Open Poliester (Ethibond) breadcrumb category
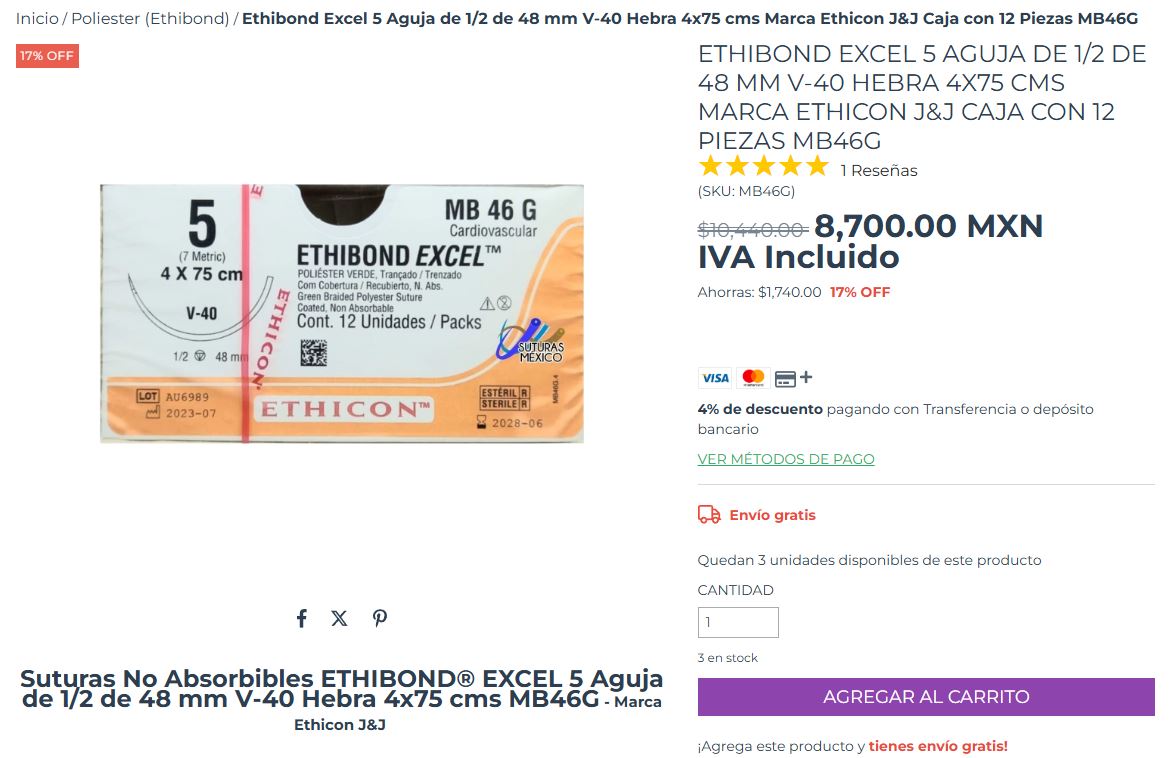Image resolution: width=1174 pixels, height=758 pixels. 150,19
